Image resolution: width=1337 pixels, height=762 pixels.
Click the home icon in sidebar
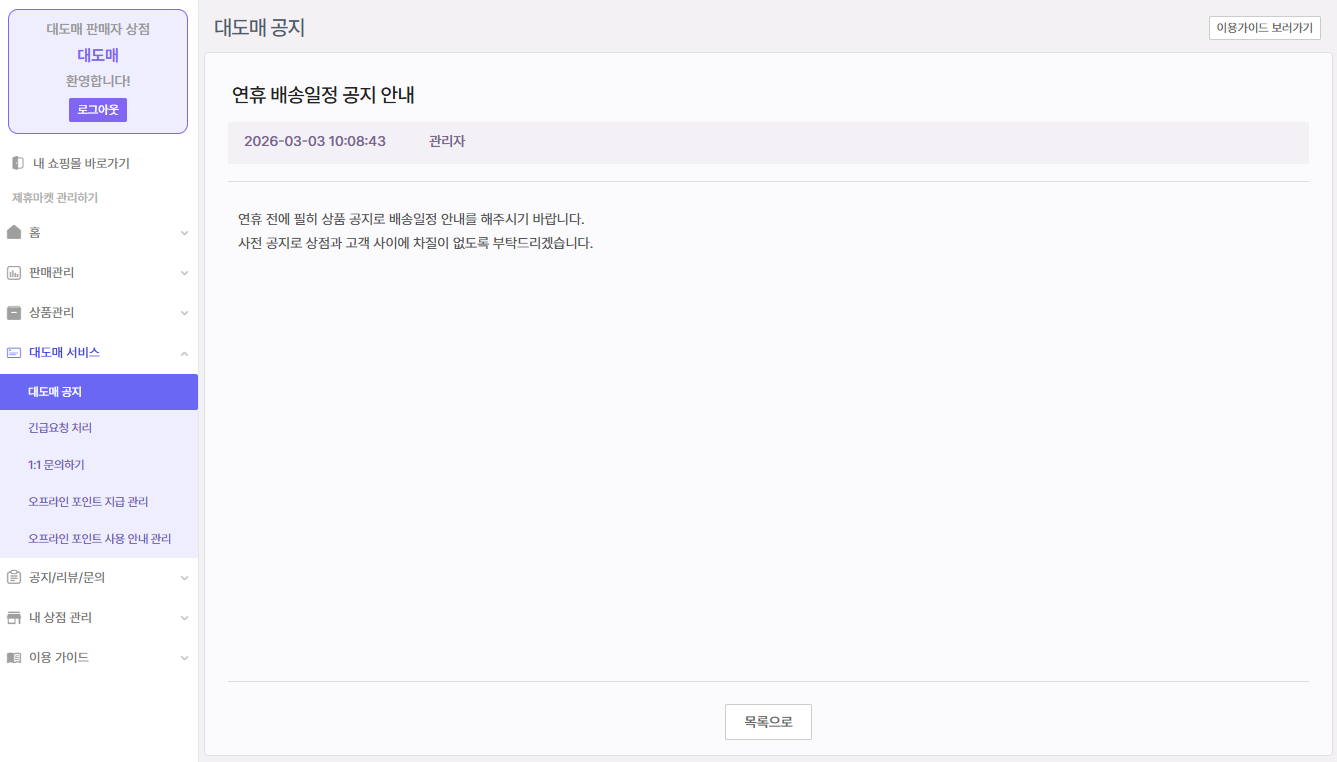click(14, 232)
